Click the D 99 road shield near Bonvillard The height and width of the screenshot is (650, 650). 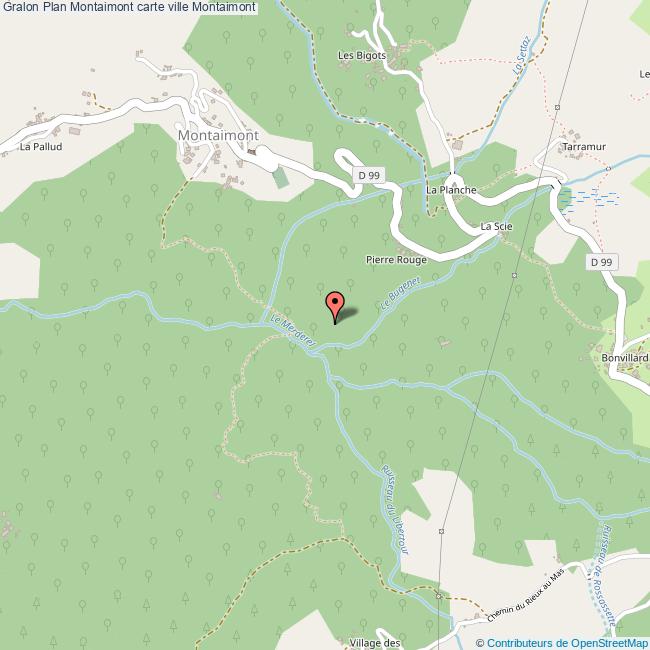point(601,262)
